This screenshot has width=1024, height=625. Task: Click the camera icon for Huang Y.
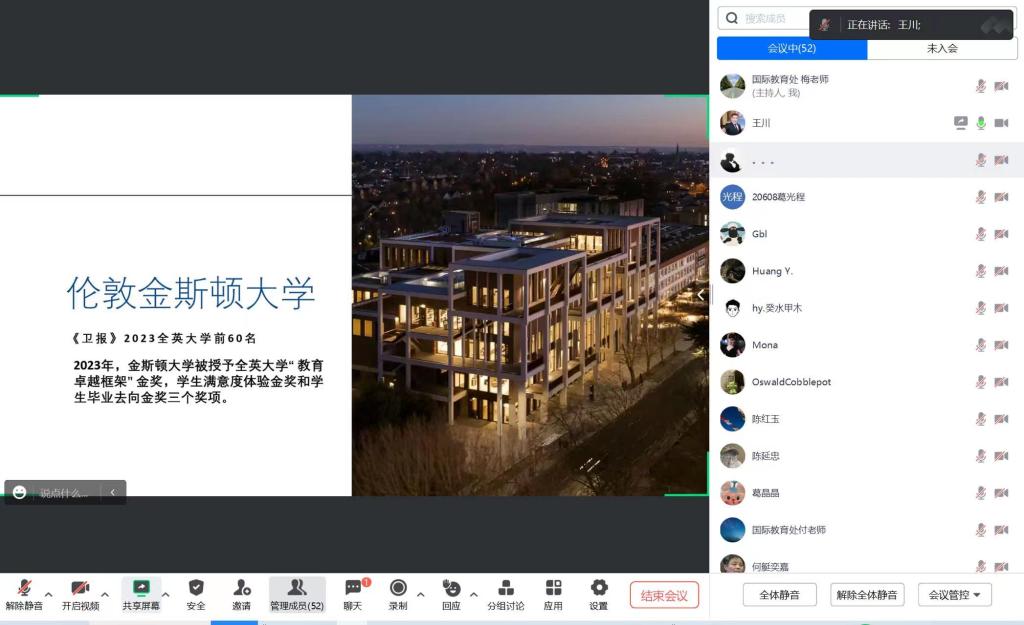tap(1001, 270)
